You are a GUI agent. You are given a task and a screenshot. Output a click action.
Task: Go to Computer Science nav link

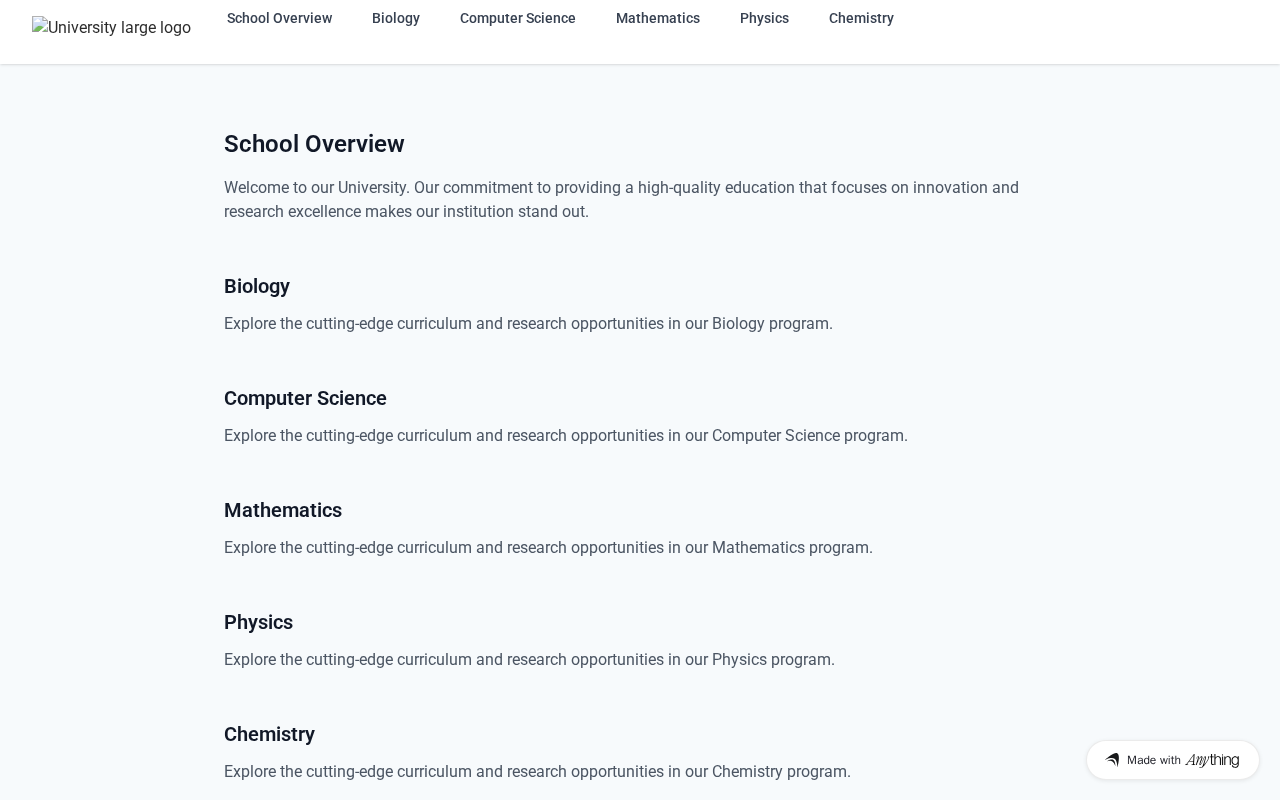tap(517, 18)
